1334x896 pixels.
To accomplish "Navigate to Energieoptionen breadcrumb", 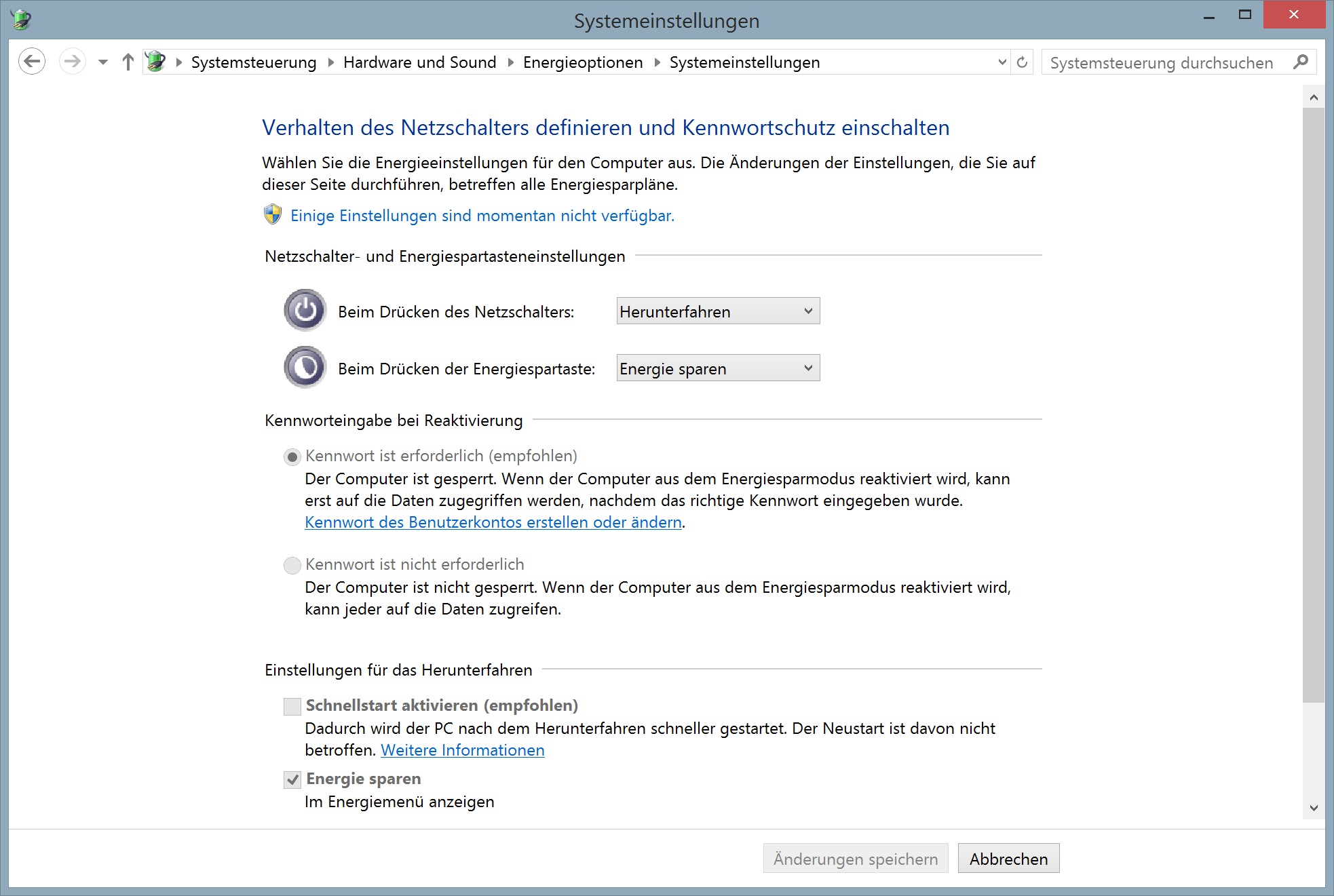I will 582,62.
